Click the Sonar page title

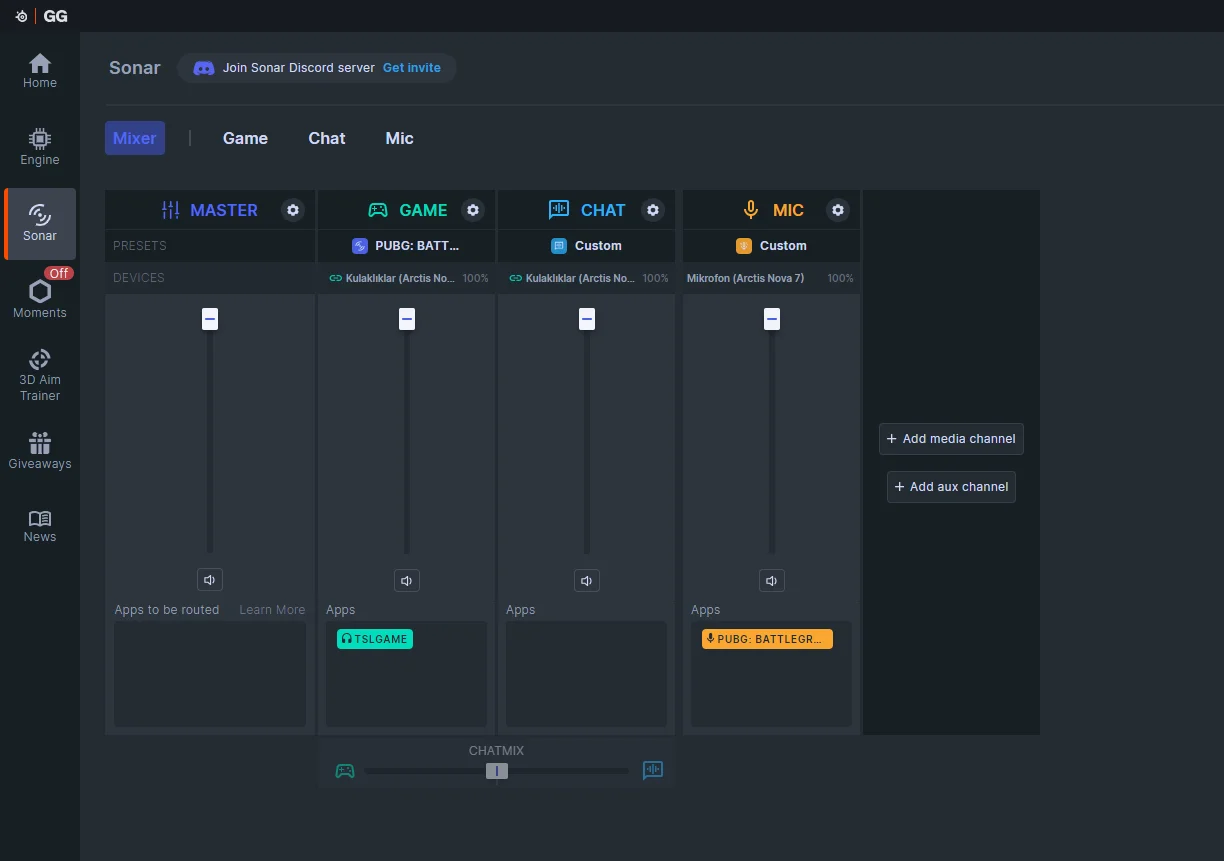coord(135,68)
